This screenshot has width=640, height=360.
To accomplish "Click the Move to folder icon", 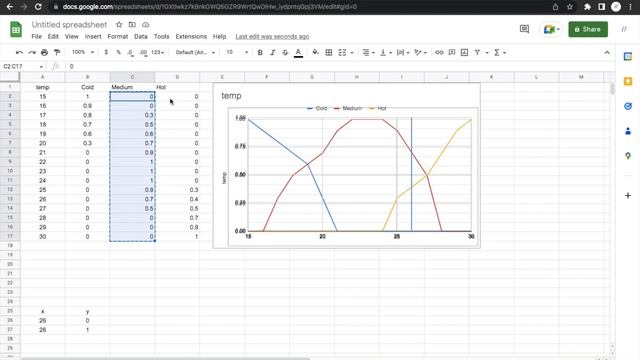I will 132,24.
